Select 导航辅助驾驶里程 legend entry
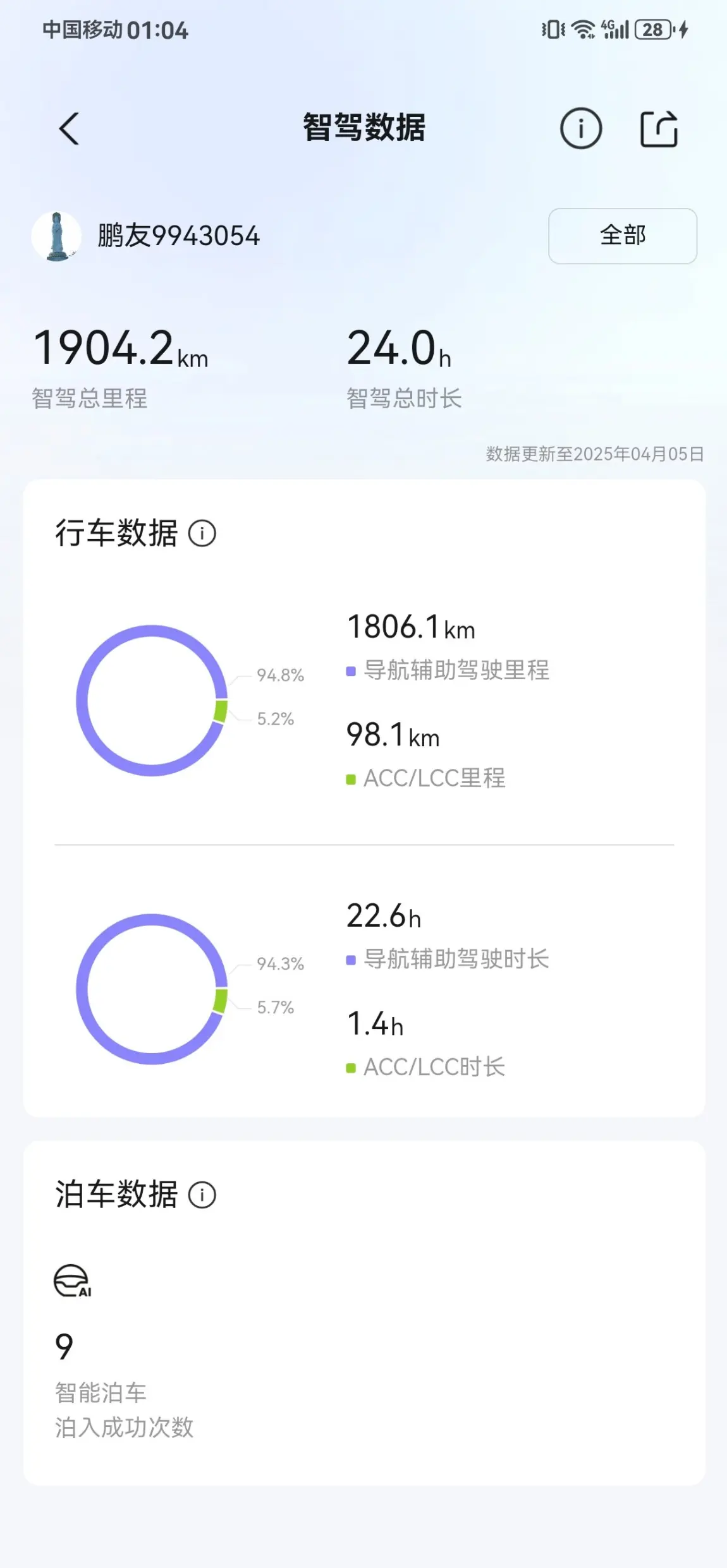The image size is (727, 1568). click(448, 670)
